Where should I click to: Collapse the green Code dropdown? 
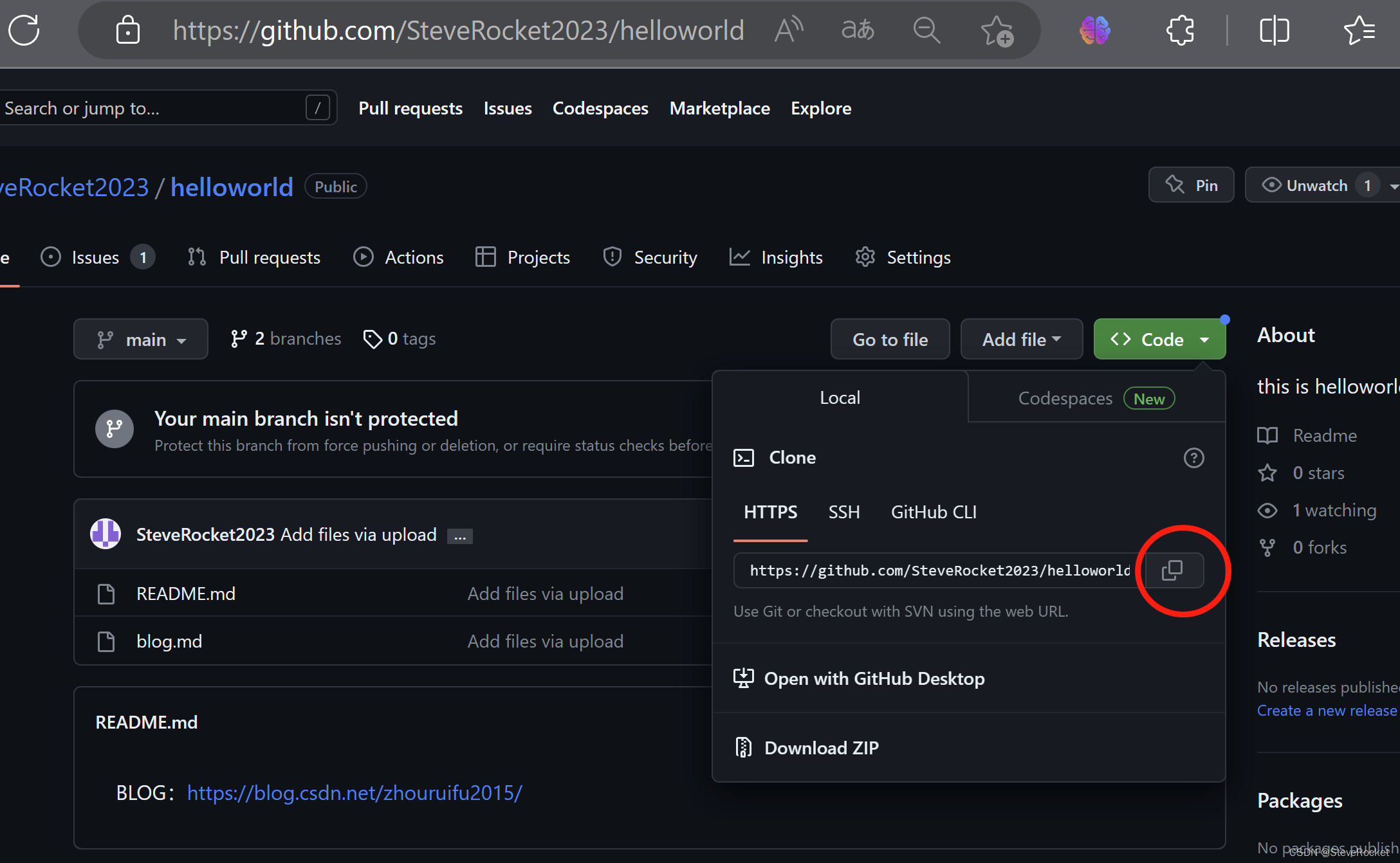click(x=1159, y=340)
